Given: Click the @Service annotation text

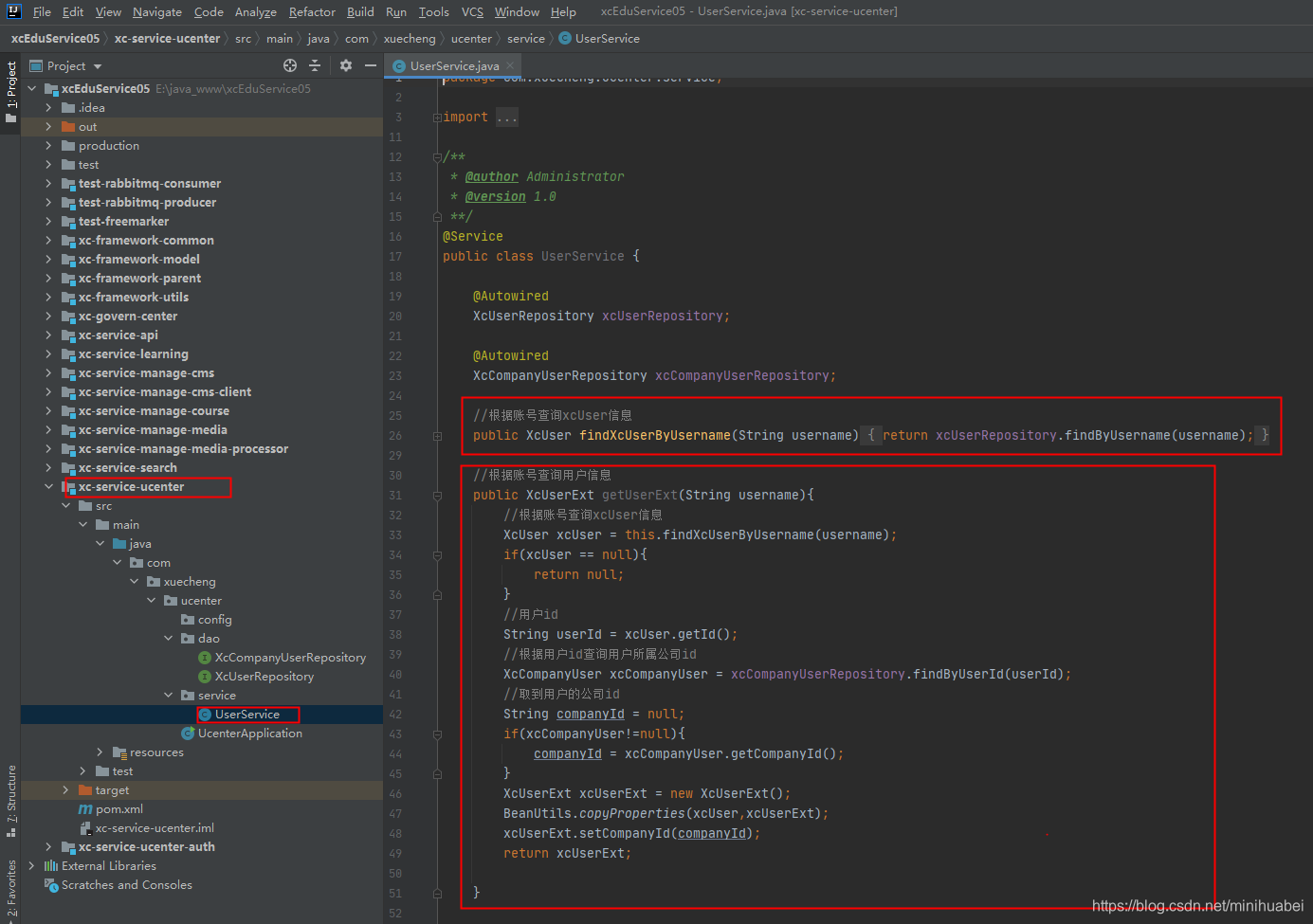Looking at the screenshot, I should tap(473, 236).
